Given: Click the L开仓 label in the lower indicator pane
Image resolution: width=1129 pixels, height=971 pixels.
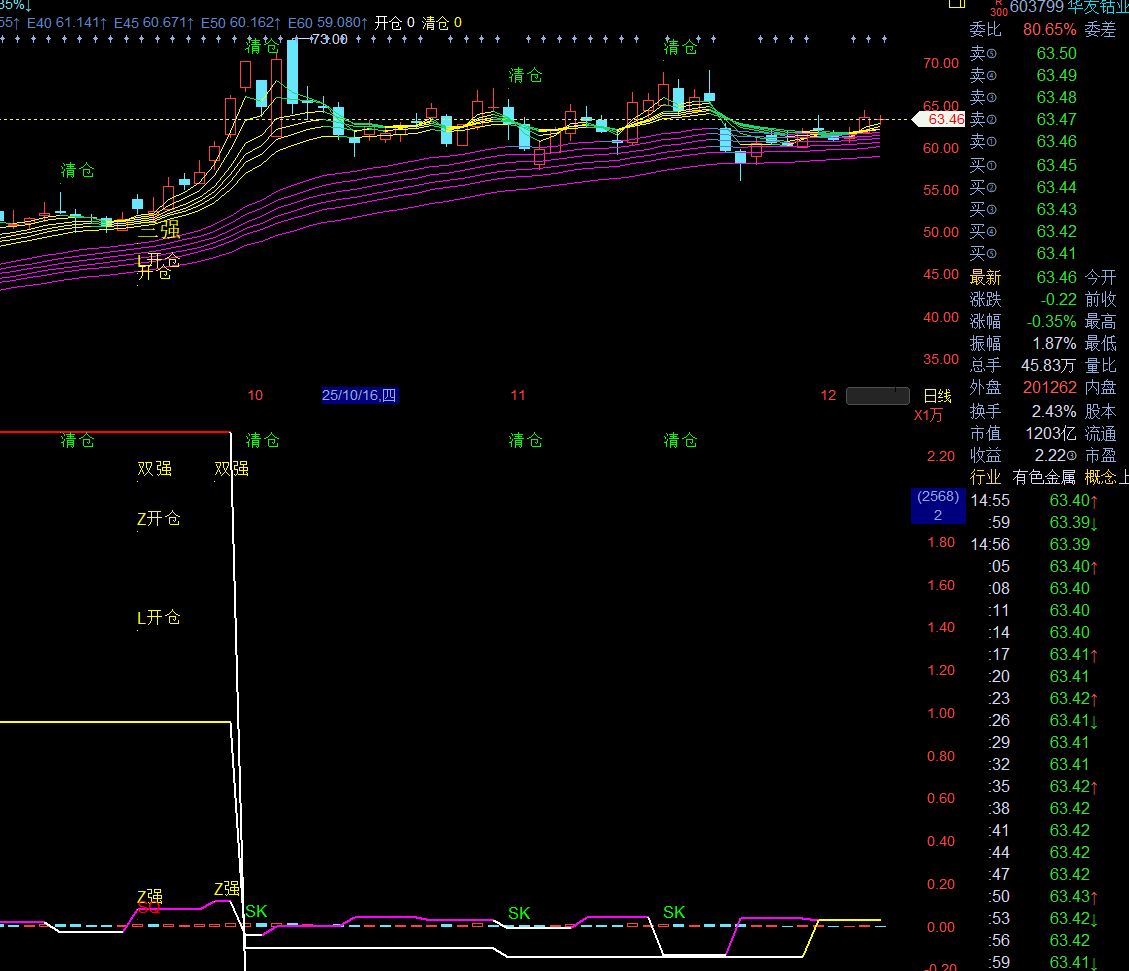Looking at the screenshot, I should pos(158,618).
